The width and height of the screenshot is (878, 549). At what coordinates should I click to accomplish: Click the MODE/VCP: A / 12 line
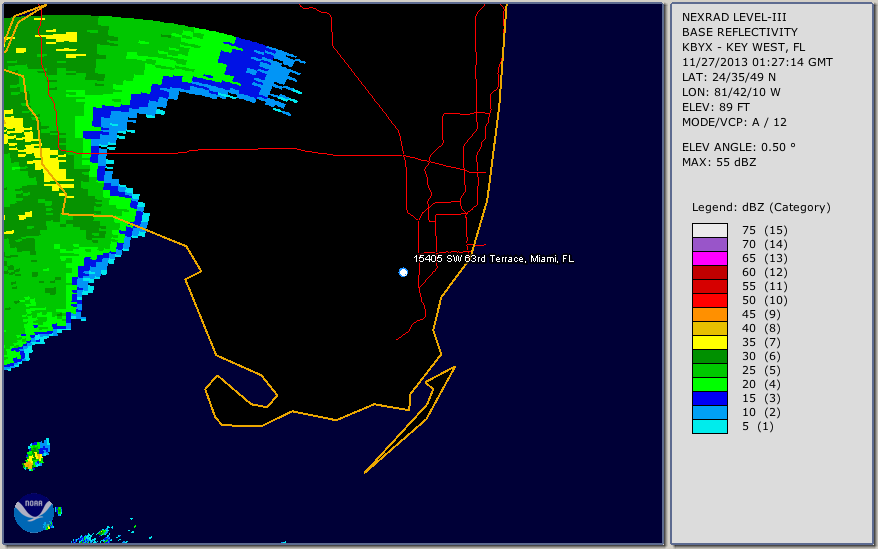click(x=734, y=122)
